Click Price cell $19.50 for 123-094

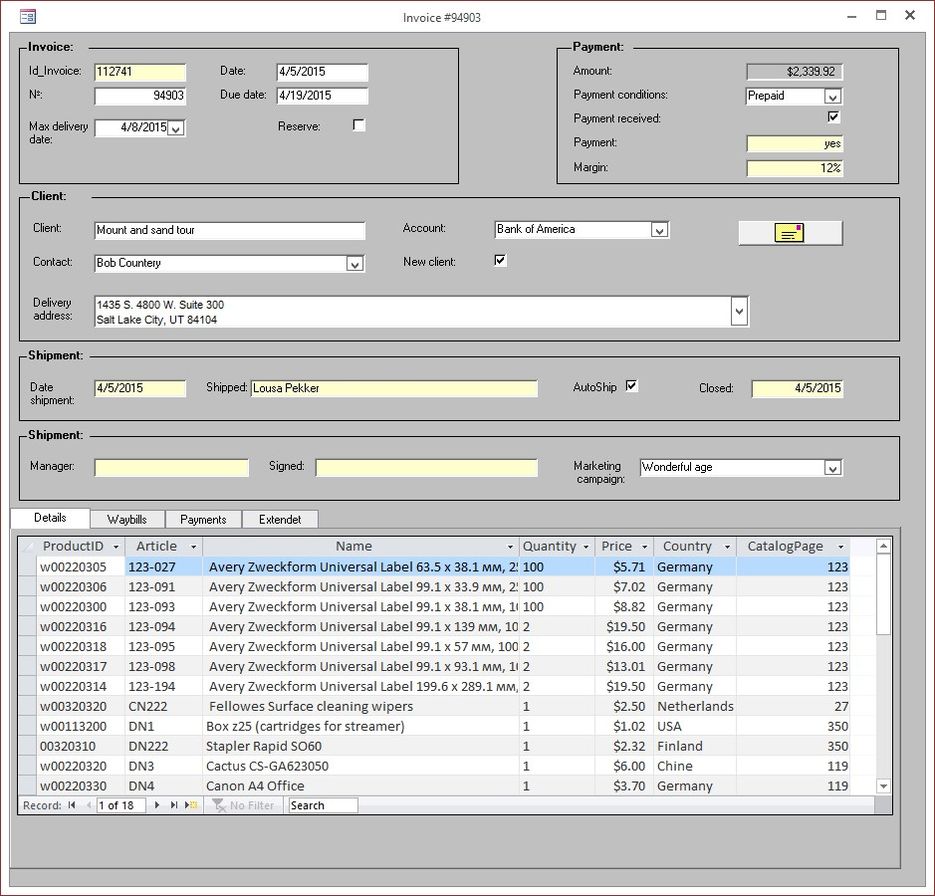tap(624, 627)
